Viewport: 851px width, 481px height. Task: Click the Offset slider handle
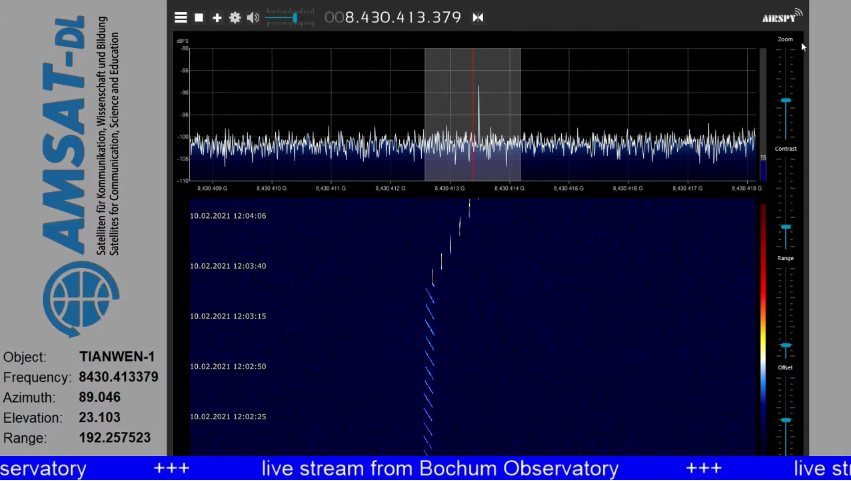(x=786, y=421)
